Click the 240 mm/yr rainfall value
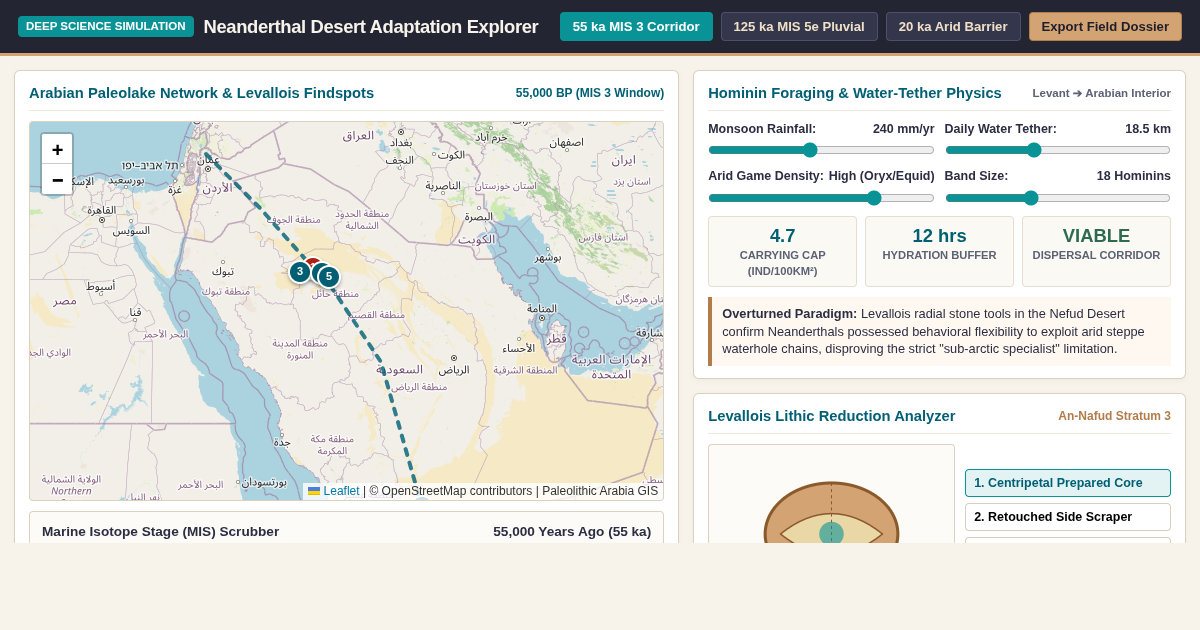The width and height of the screenshot is (1200, 630). (x=904, y=129)
